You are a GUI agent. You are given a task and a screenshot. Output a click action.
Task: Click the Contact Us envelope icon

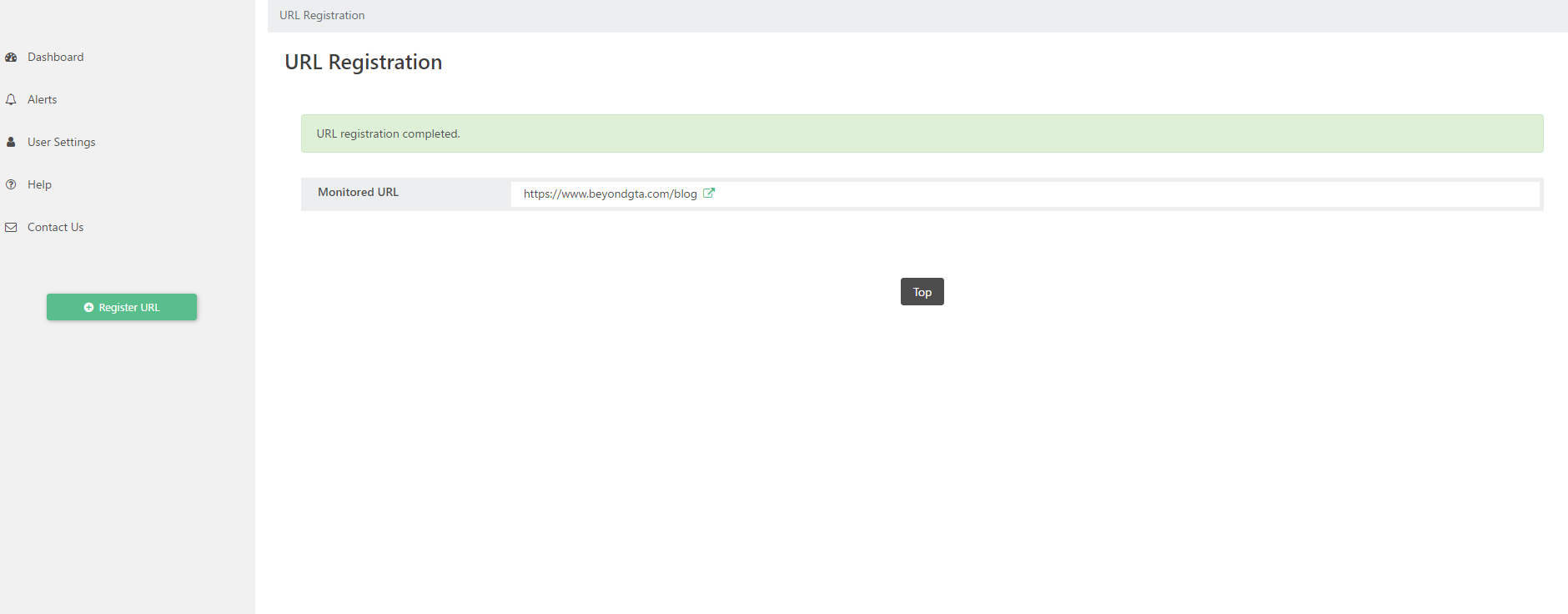(11, 227)
